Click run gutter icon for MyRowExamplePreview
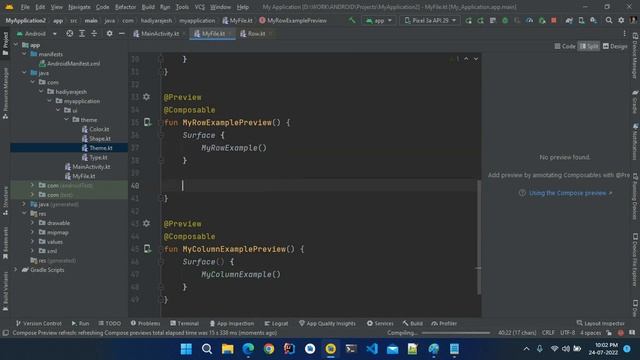640x360 pixels. [x=147, y=122]
